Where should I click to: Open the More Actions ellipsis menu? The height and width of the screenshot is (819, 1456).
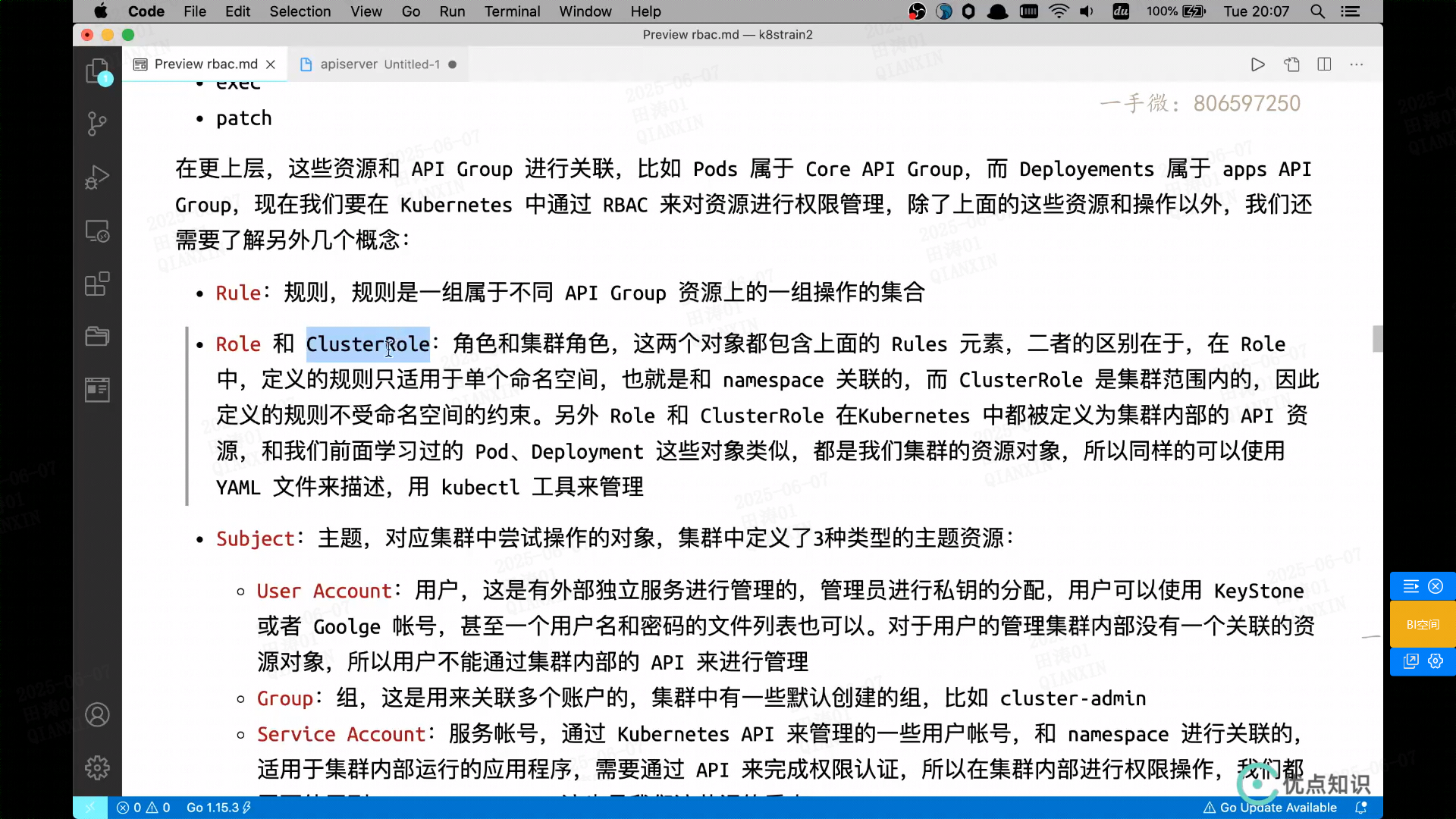[1357, 64]
